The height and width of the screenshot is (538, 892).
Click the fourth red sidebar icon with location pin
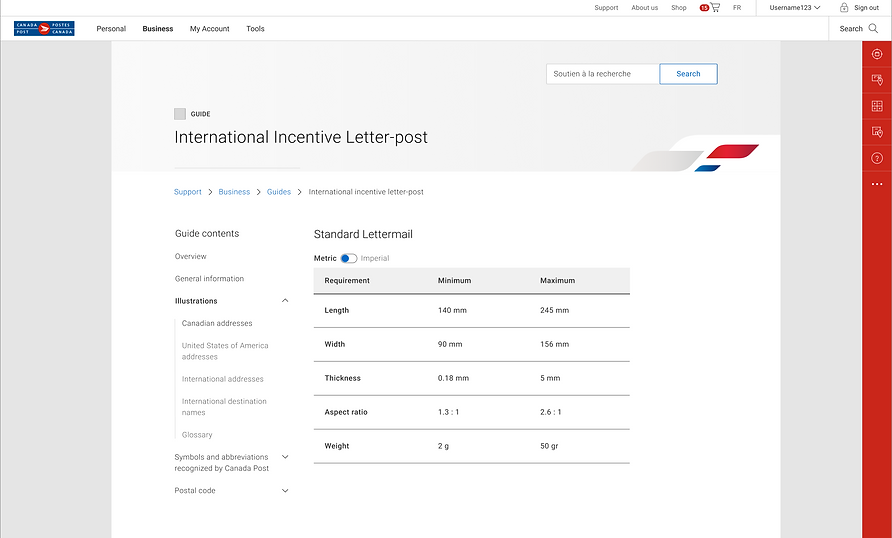(x=877, y=132)
